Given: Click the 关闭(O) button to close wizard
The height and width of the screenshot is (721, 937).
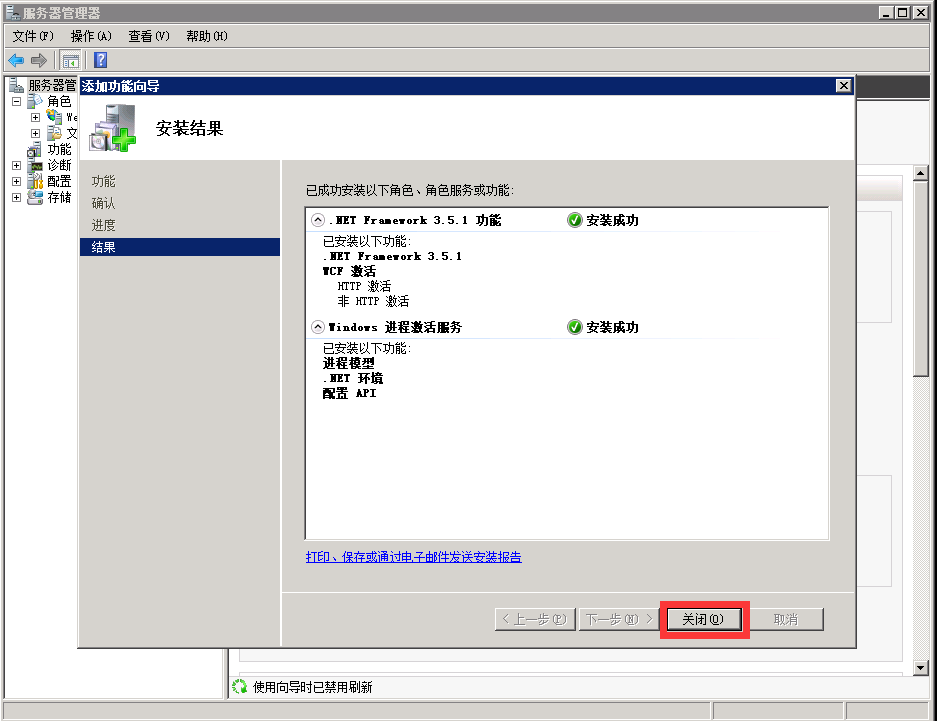Looking at the screenshot, I should 704,619.
